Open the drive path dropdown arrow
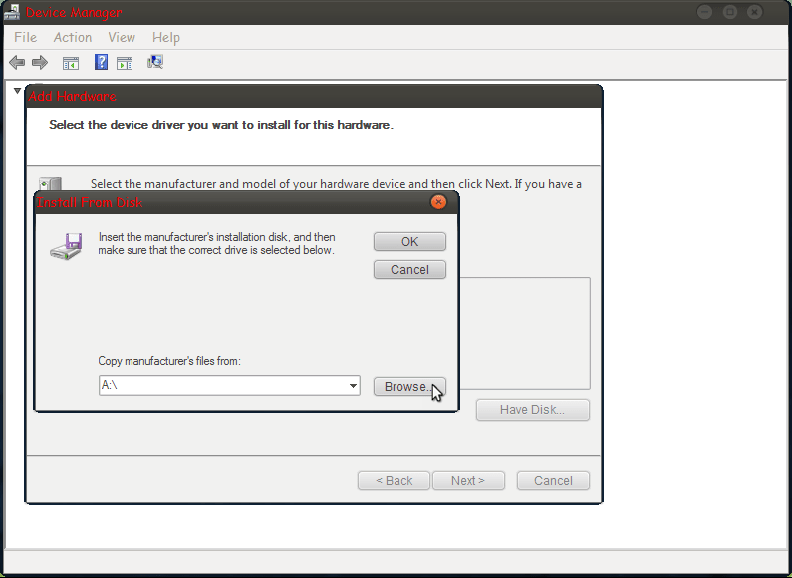 353,386
